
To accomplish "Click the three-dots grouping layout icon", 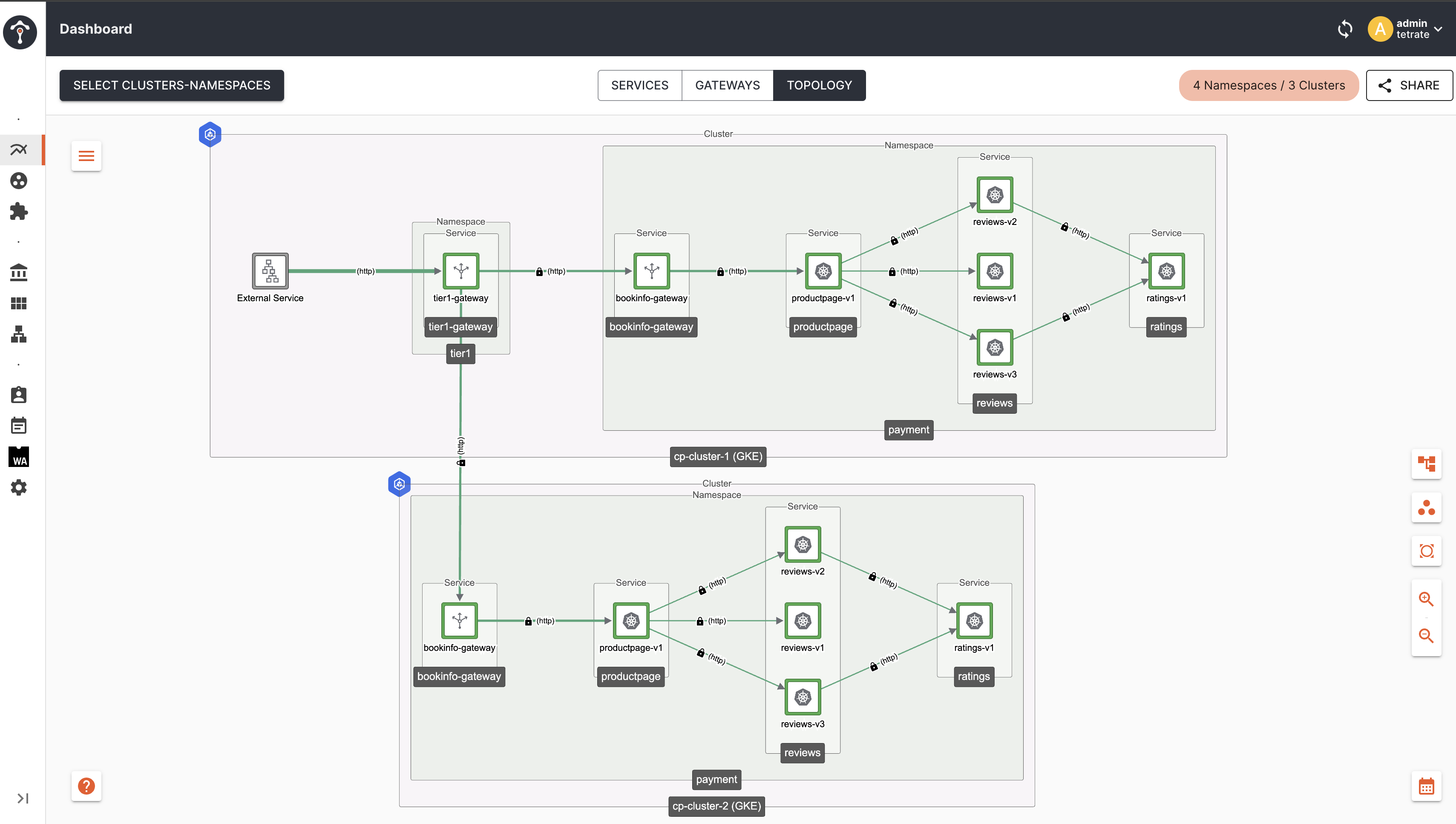I will pyautogui.click(x=1426, y=507).
